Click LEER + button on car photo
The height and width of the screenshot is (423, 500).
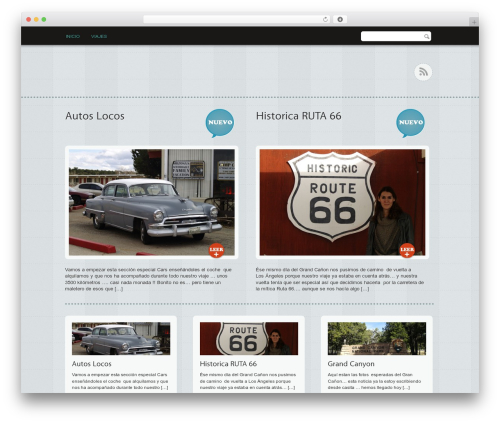tap(216, 251)
